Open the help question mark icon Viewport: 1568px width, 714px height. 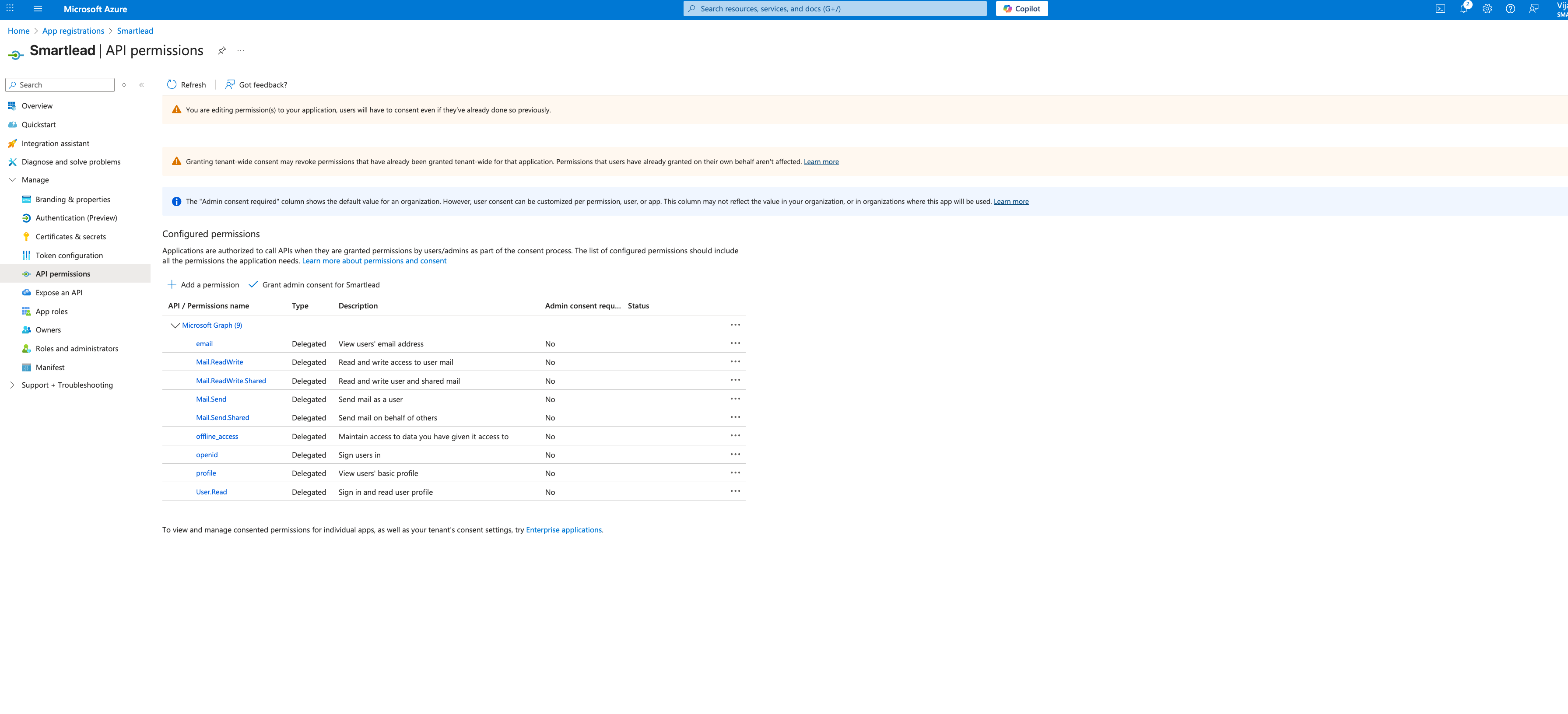coord(1510,8)
